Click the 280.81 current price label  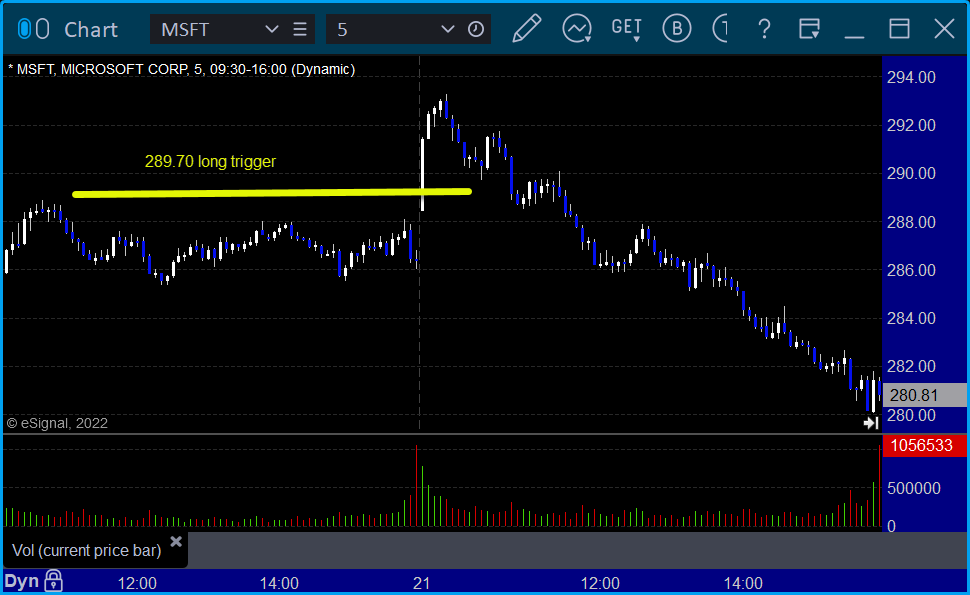coord(924,395)
